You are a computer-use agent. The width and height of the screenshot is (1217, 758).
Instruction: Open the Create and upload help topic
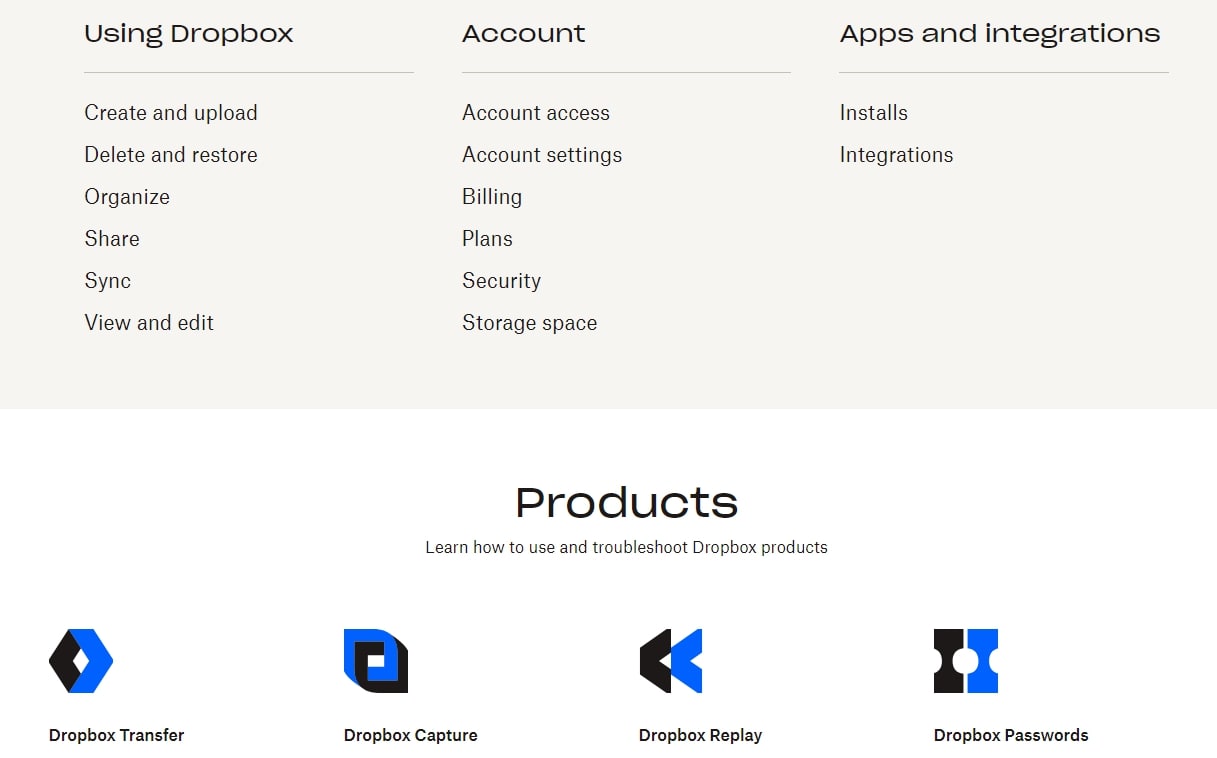coord(170,113)
